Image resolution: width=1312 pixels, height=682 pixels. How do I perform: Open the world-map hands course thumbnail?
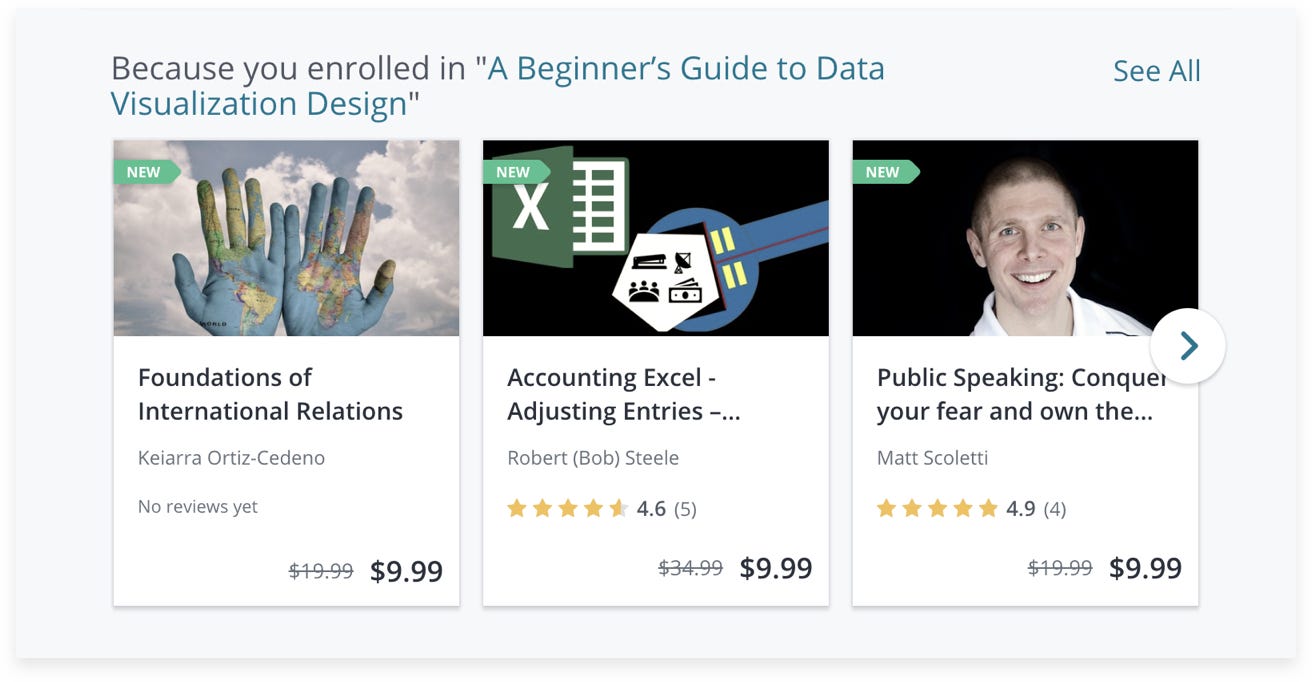(286, 237)
